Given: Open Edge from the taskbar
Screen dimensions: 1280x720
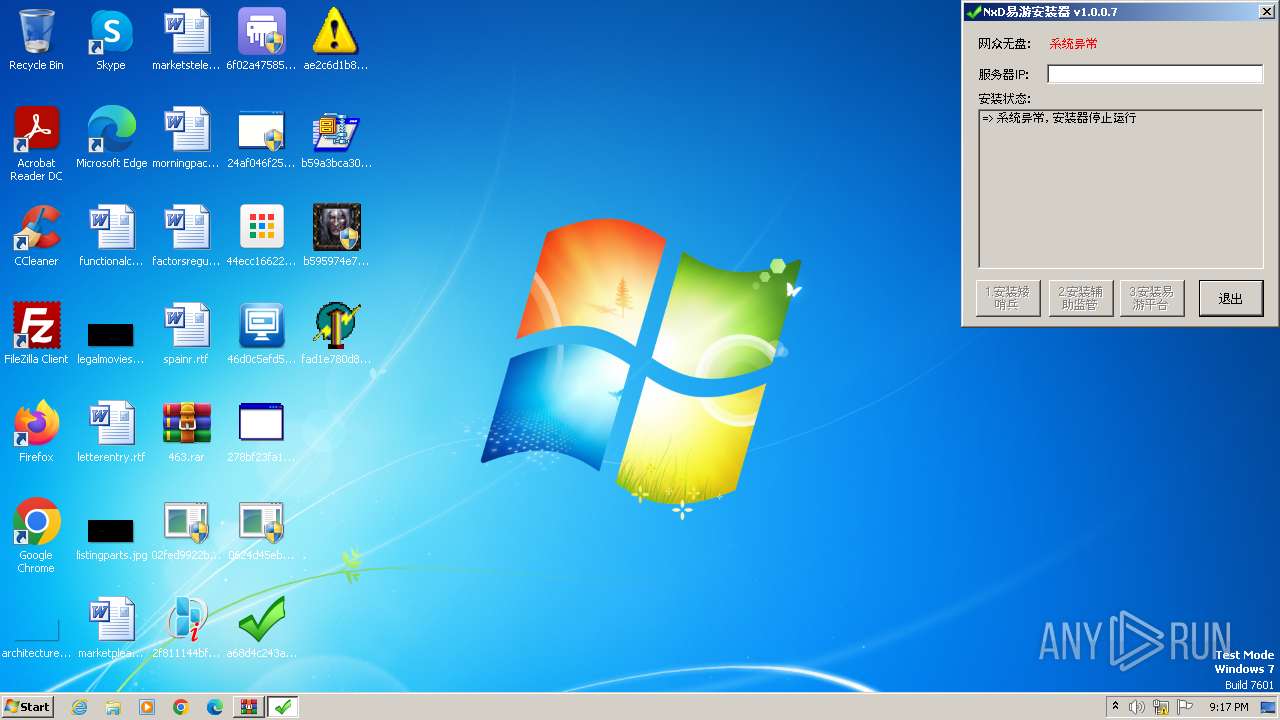Looking at the screenshot, I should click(215, 707).
